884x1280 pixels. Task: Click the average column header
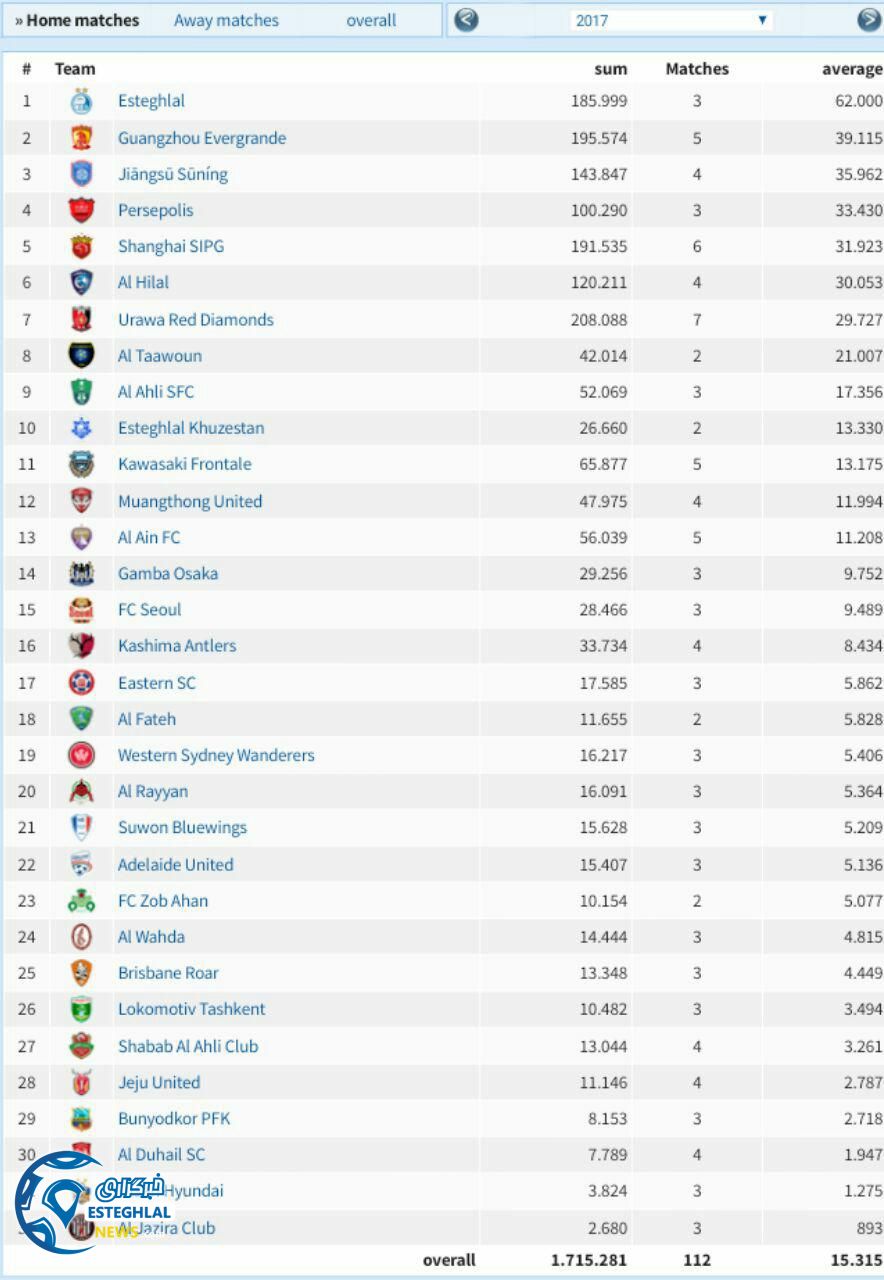click(852, 69)
